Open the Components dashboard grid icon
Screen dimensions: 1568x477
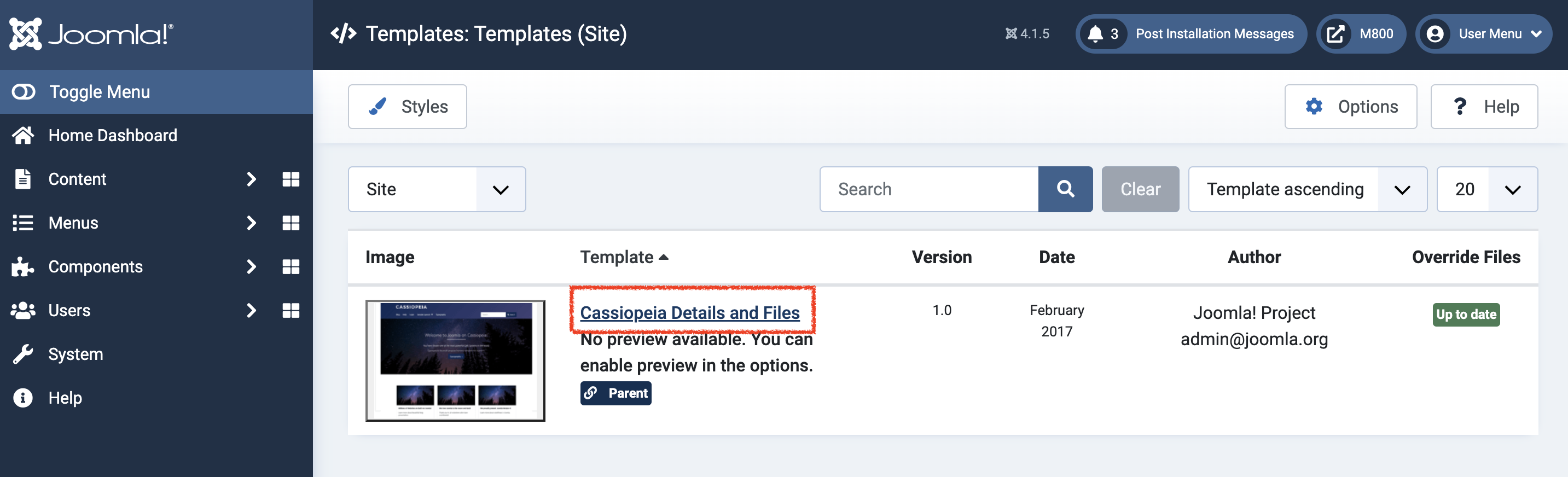point(291,266)
